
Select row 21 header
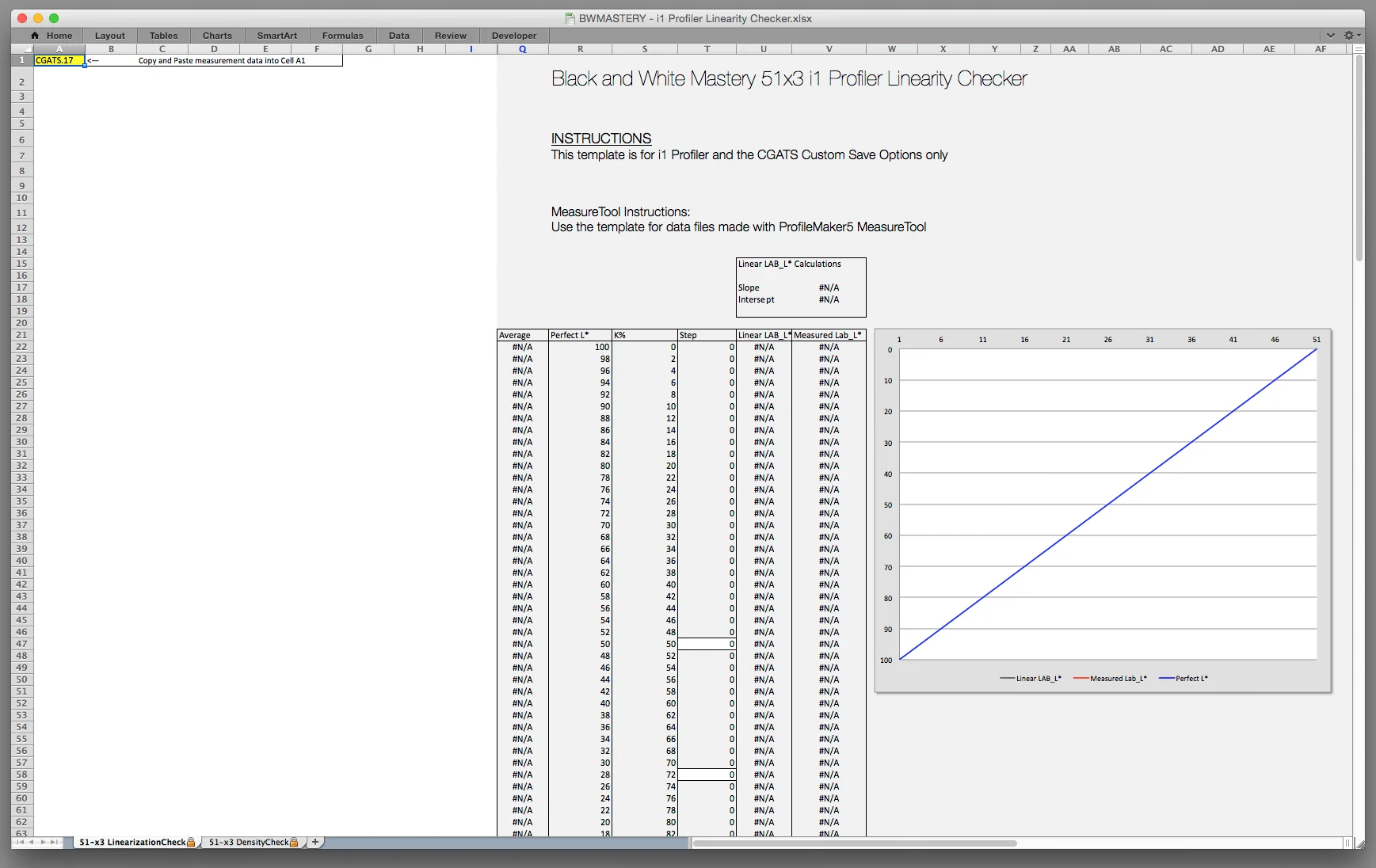tap(22, 335)
